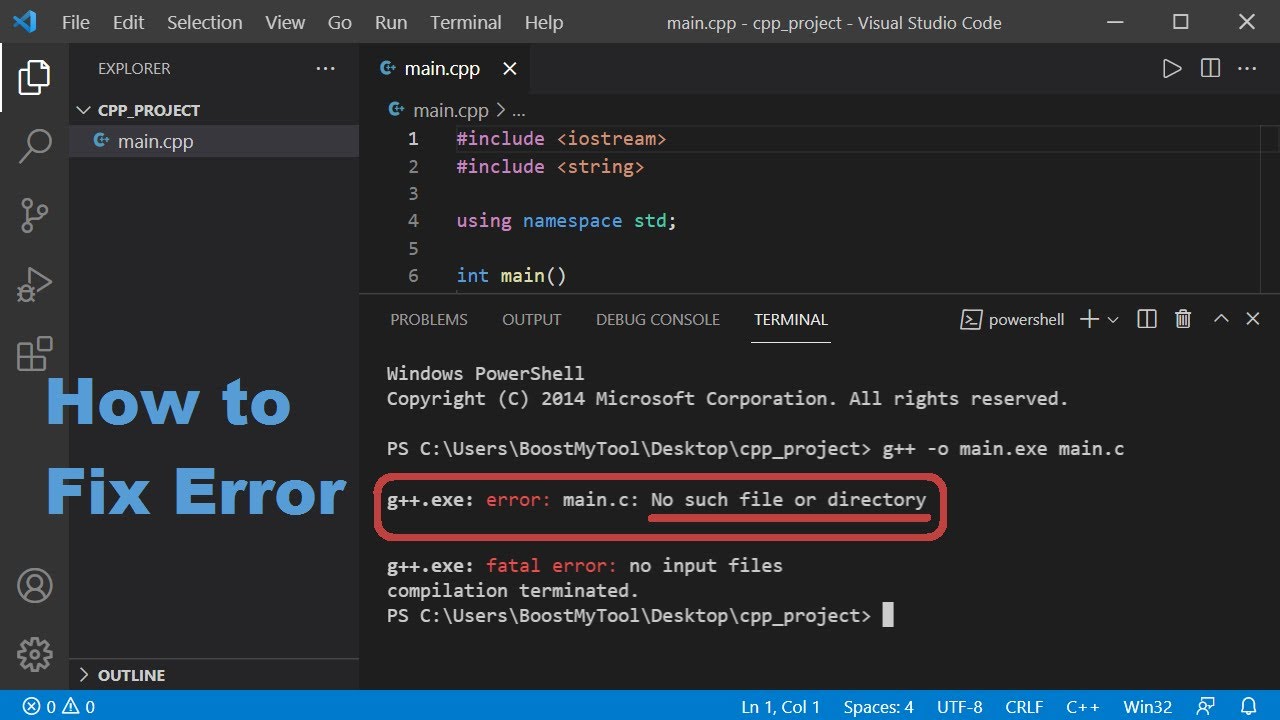Click the EXPLORER panel title
This screenshot has width=1280, height=720.
pos(134,69)
